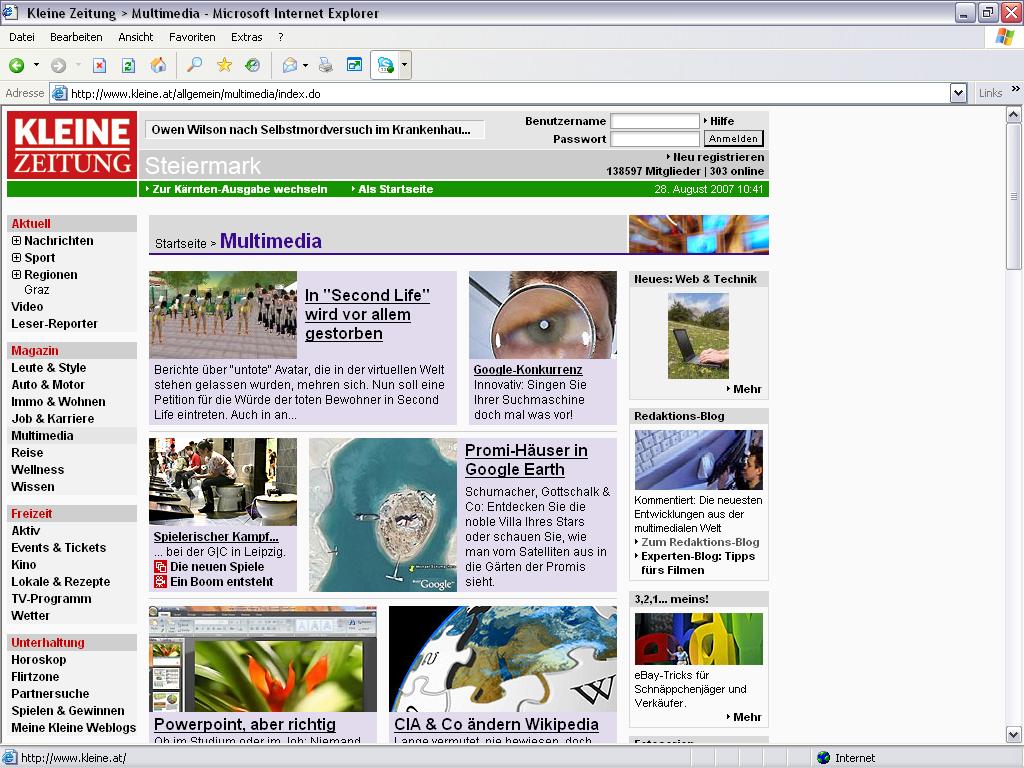The height and width of the screenshot is (768, 1024).
Task: Open the Extras menu
Action: (246, 37)
